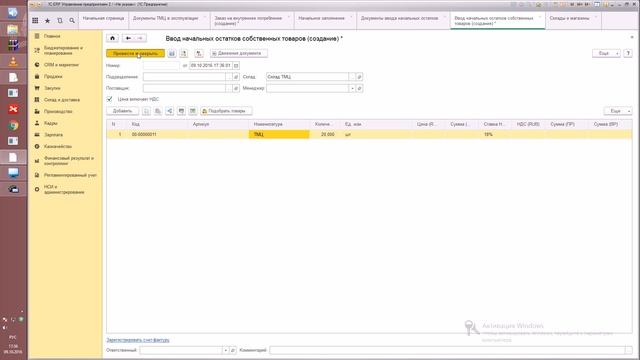Open the sections menu grid icon
Screen dimensions: 640x360
pyautogui.click(x=35, y=20)
